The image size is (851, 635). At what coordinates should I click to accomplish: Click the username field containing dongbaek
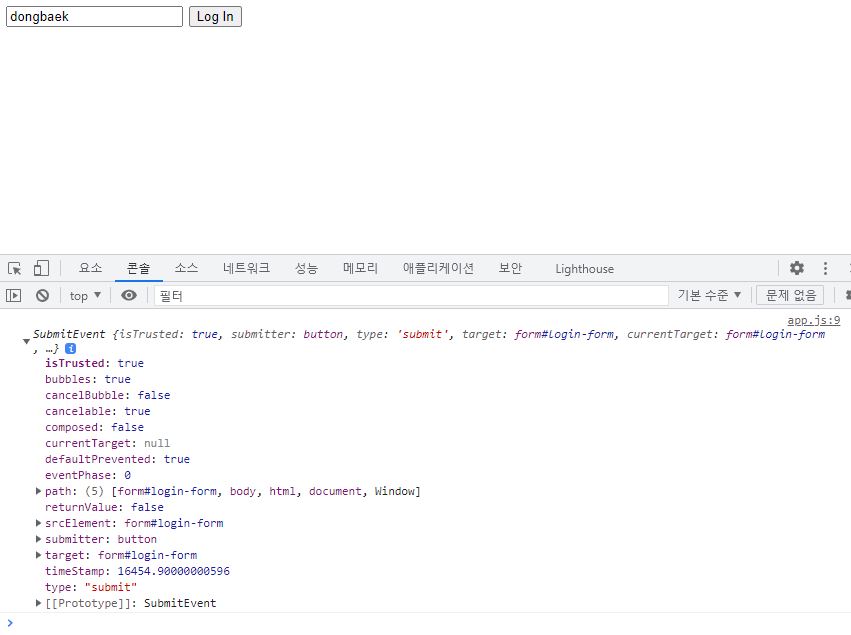coord(94,16)
